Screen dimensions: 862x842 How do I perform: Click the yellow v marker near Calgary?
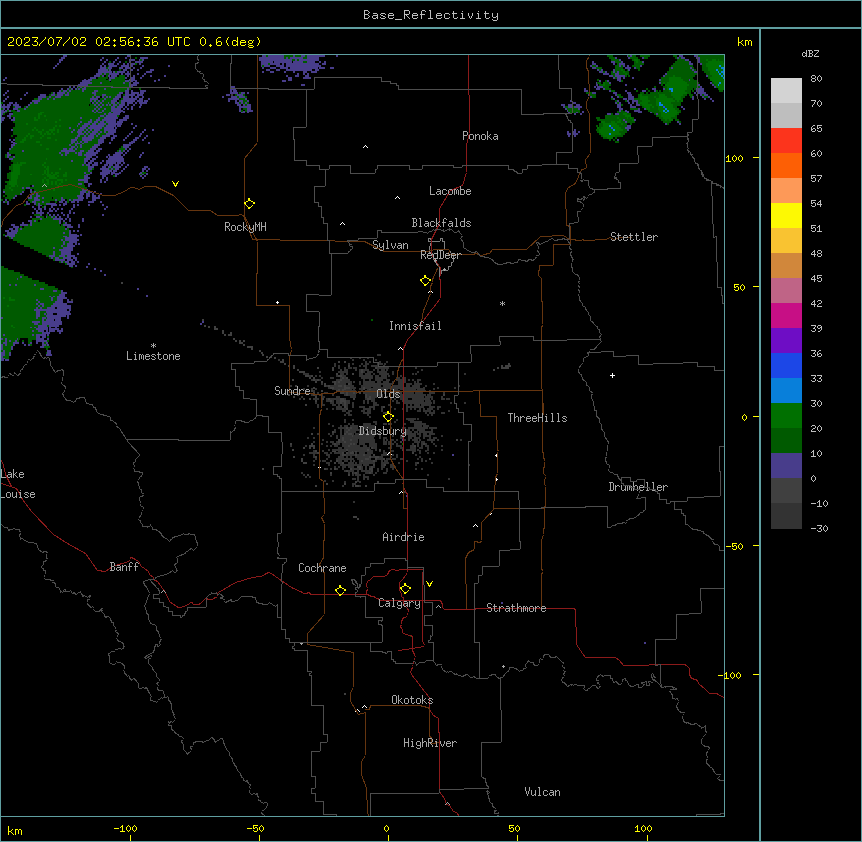point(429,584)
